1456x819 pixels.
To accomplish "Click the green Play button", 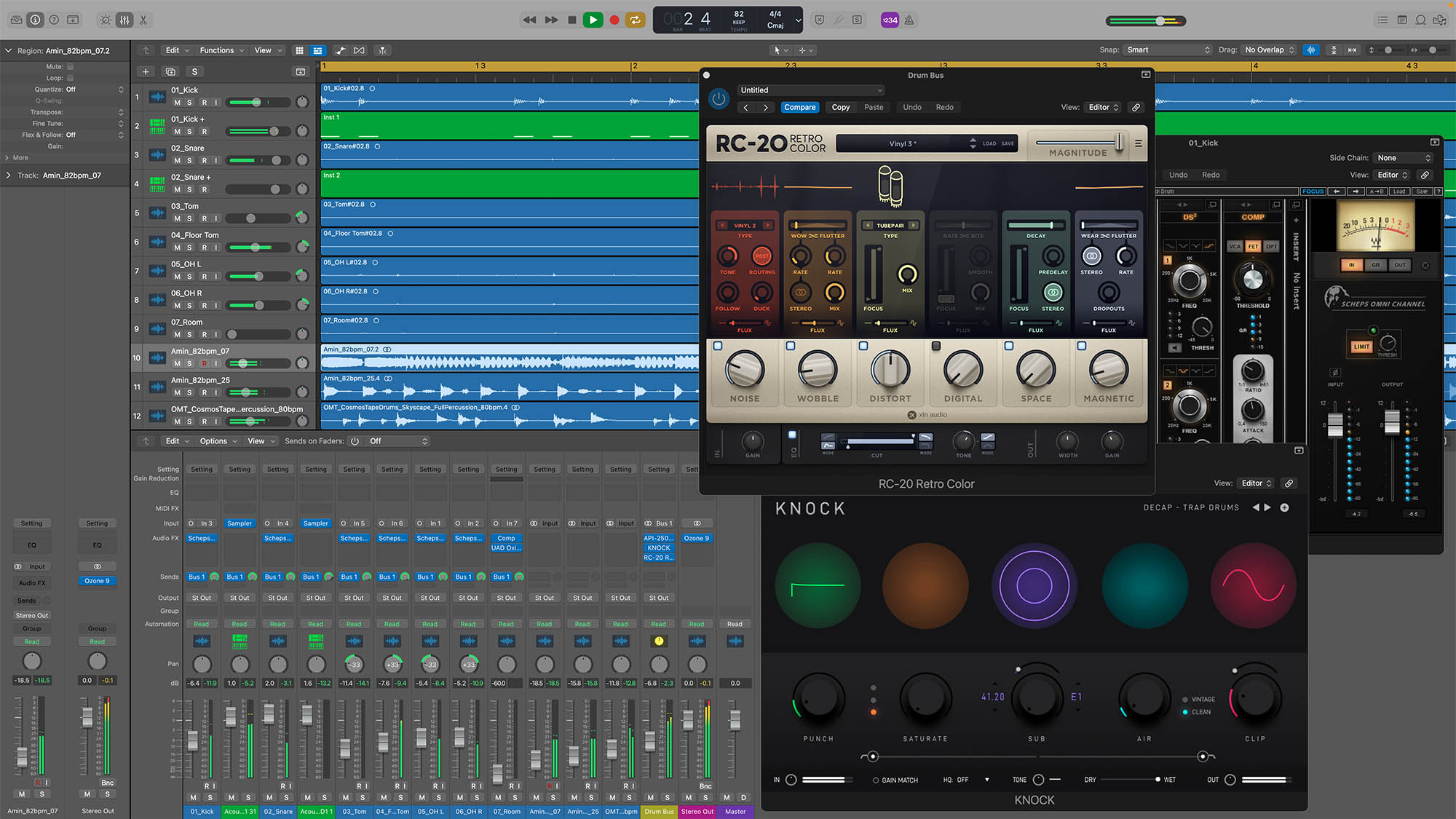I will [x=593, y=20].
